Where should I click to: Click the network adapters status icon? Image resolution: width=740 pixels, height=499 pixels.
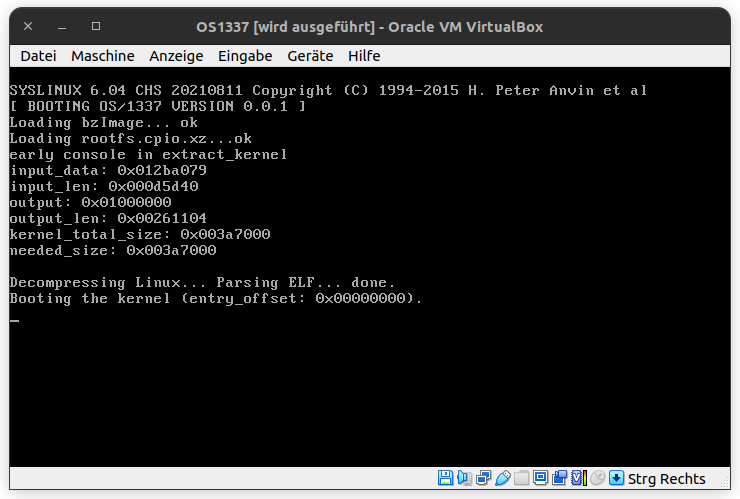484,478
